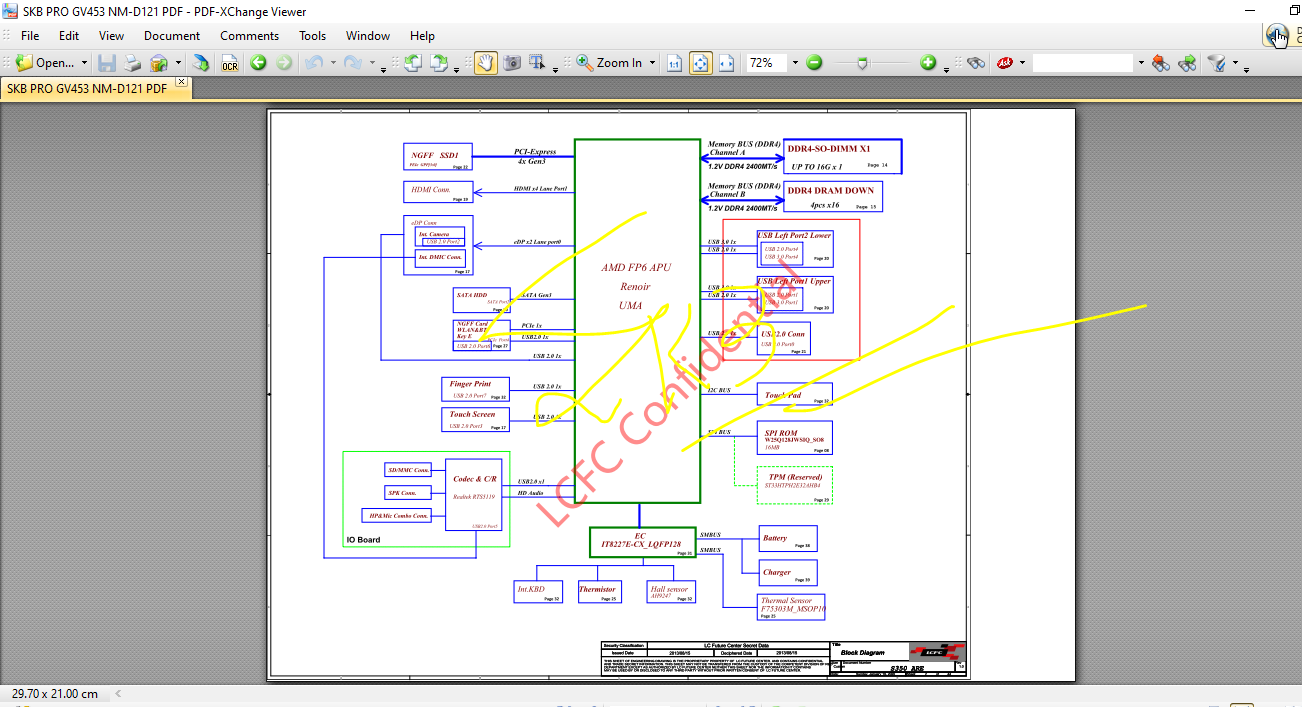Rotate page clockwise icon

(x=439, y=62)
